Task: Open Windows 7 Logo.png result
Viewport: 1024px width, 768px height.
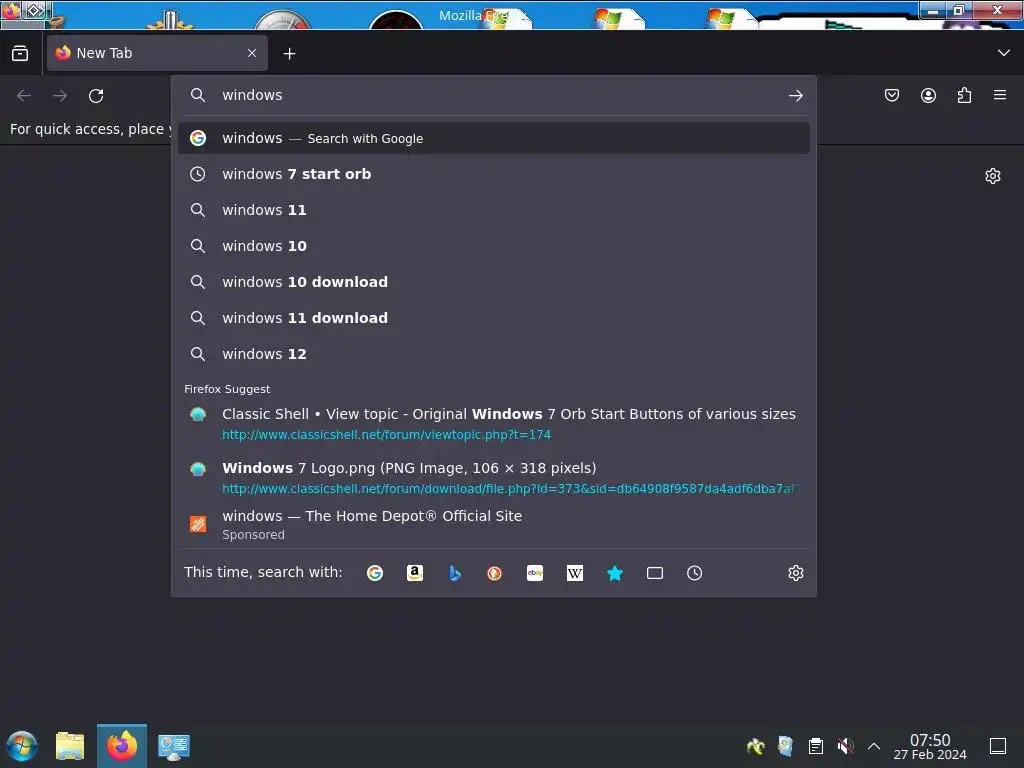Action: [x=494, y=477]
